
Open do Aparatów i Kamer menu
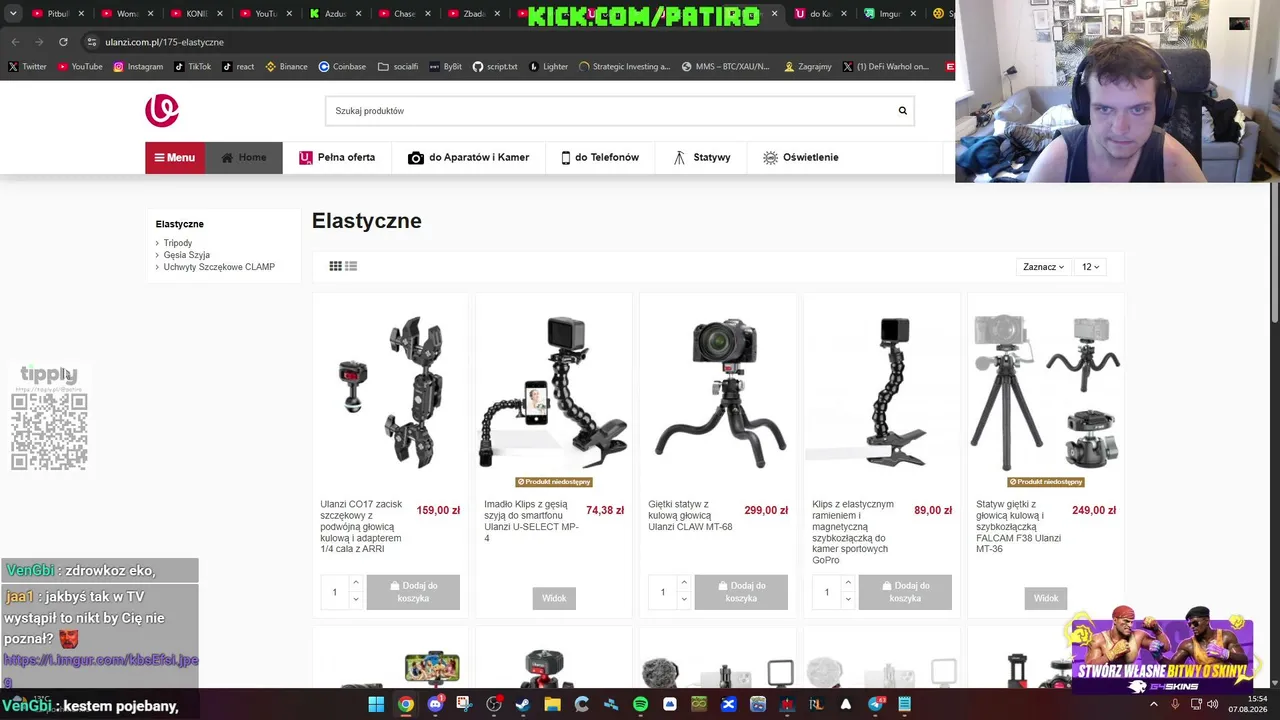468,157
